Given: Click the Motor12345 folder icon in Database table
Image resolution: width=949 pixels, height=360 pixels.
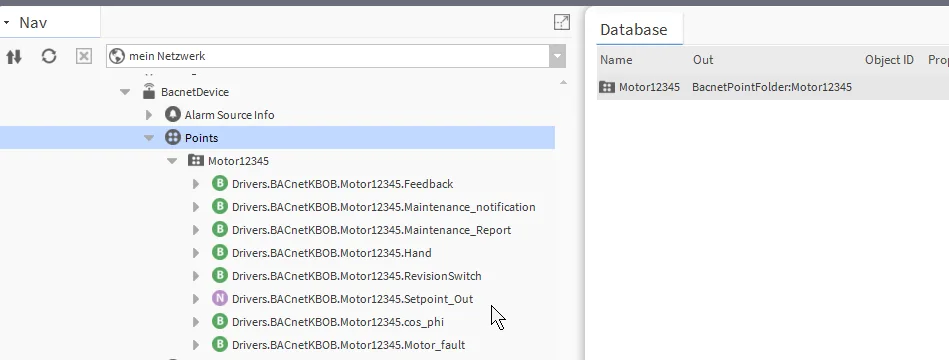Looking at the screenshot, I should [606, 87].
